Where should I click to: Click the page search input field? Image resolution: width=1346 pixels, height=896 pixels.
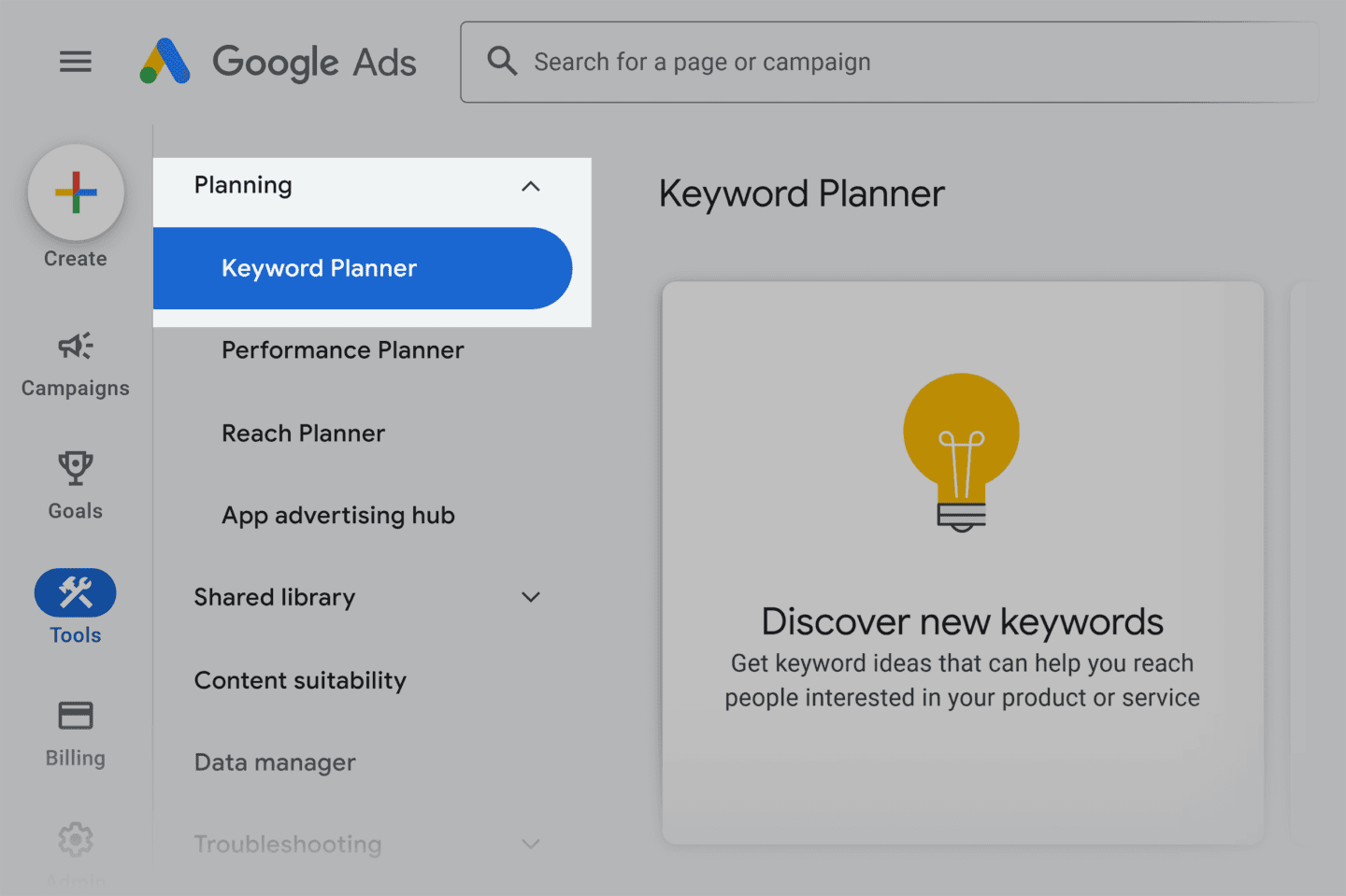click(888, 62)
